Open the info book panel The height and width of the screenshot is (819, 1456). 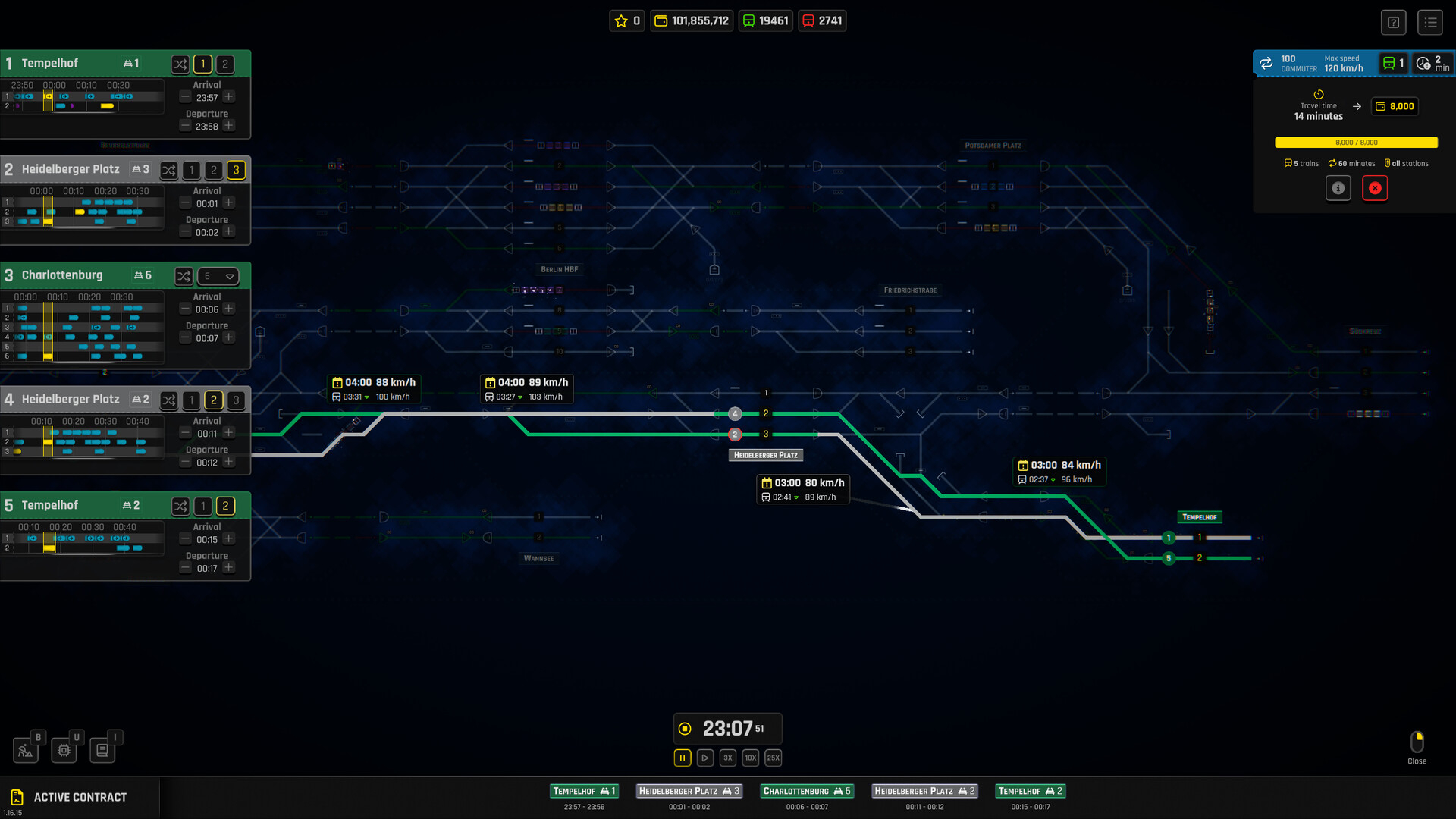click(102, 750)
